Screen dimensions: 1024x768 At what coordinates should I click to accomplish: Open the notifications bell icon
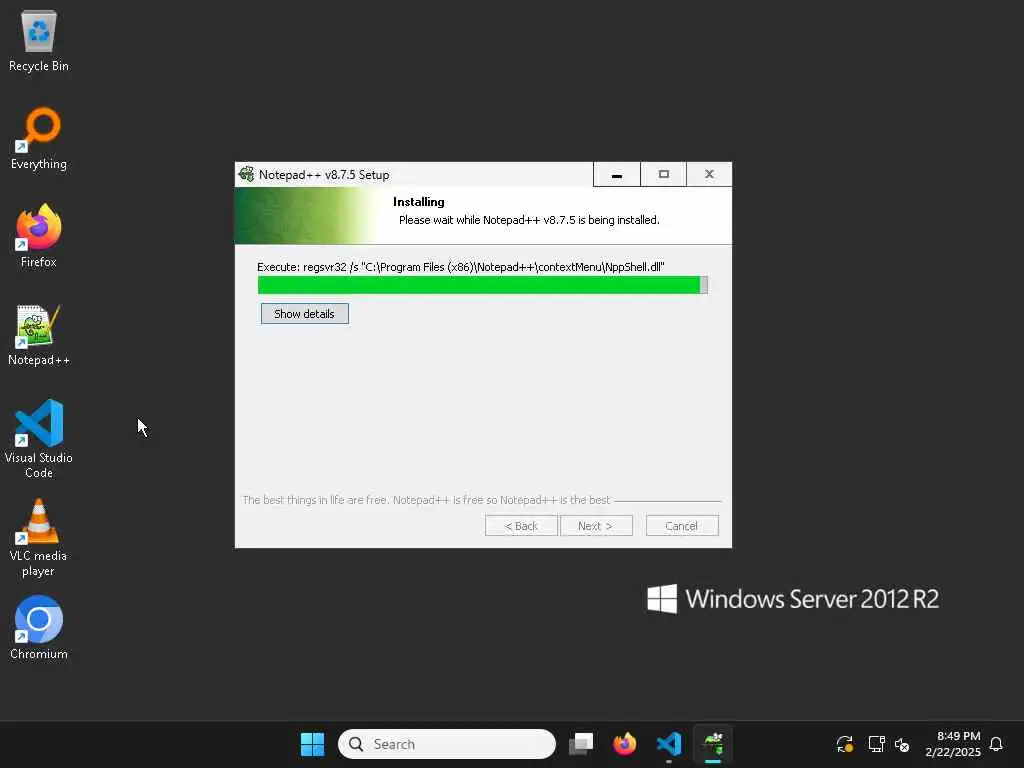coord(996,744)
